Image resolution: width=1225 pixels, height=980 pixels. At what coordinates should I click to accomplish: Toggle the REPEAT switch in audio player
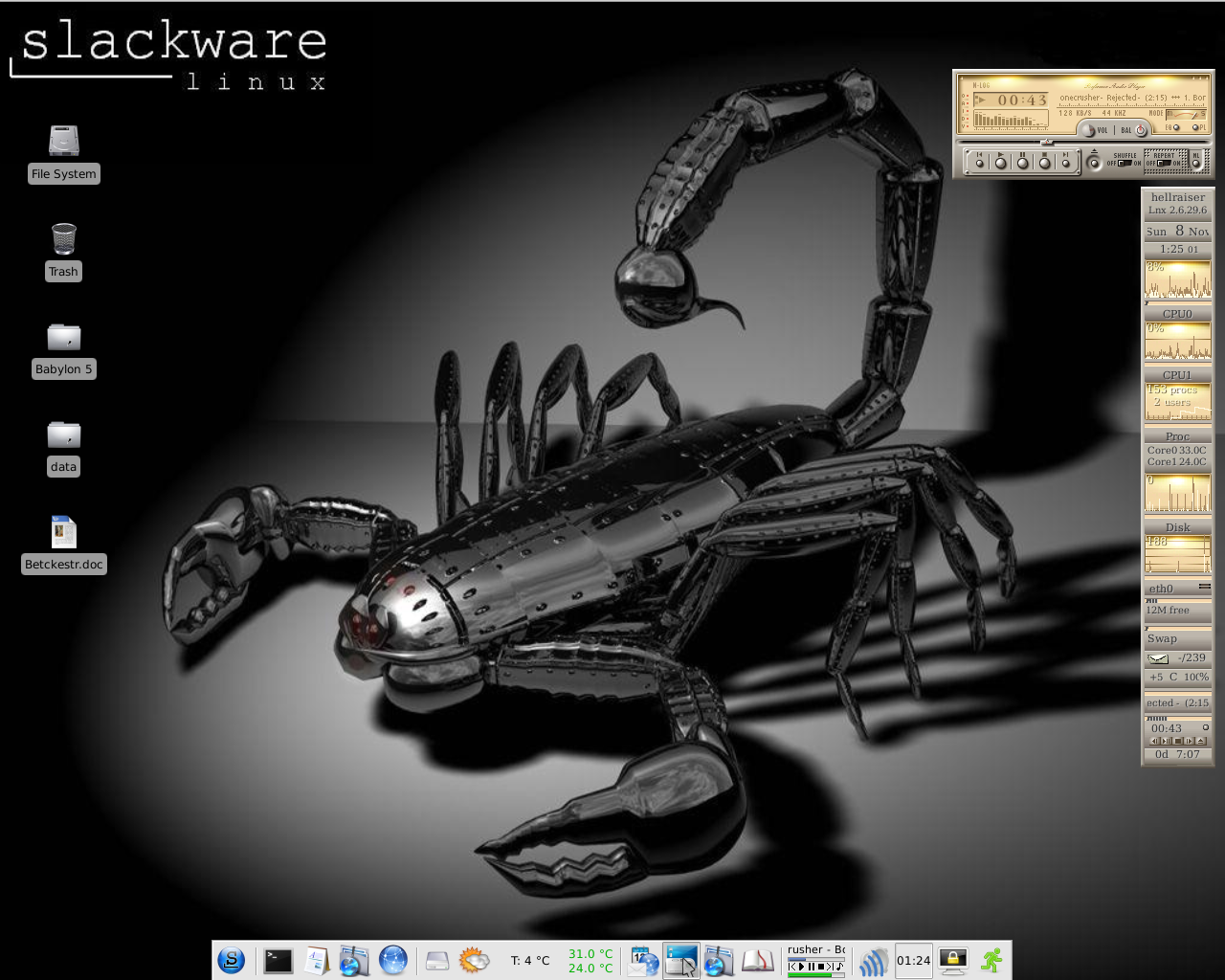coord(1164,163)
